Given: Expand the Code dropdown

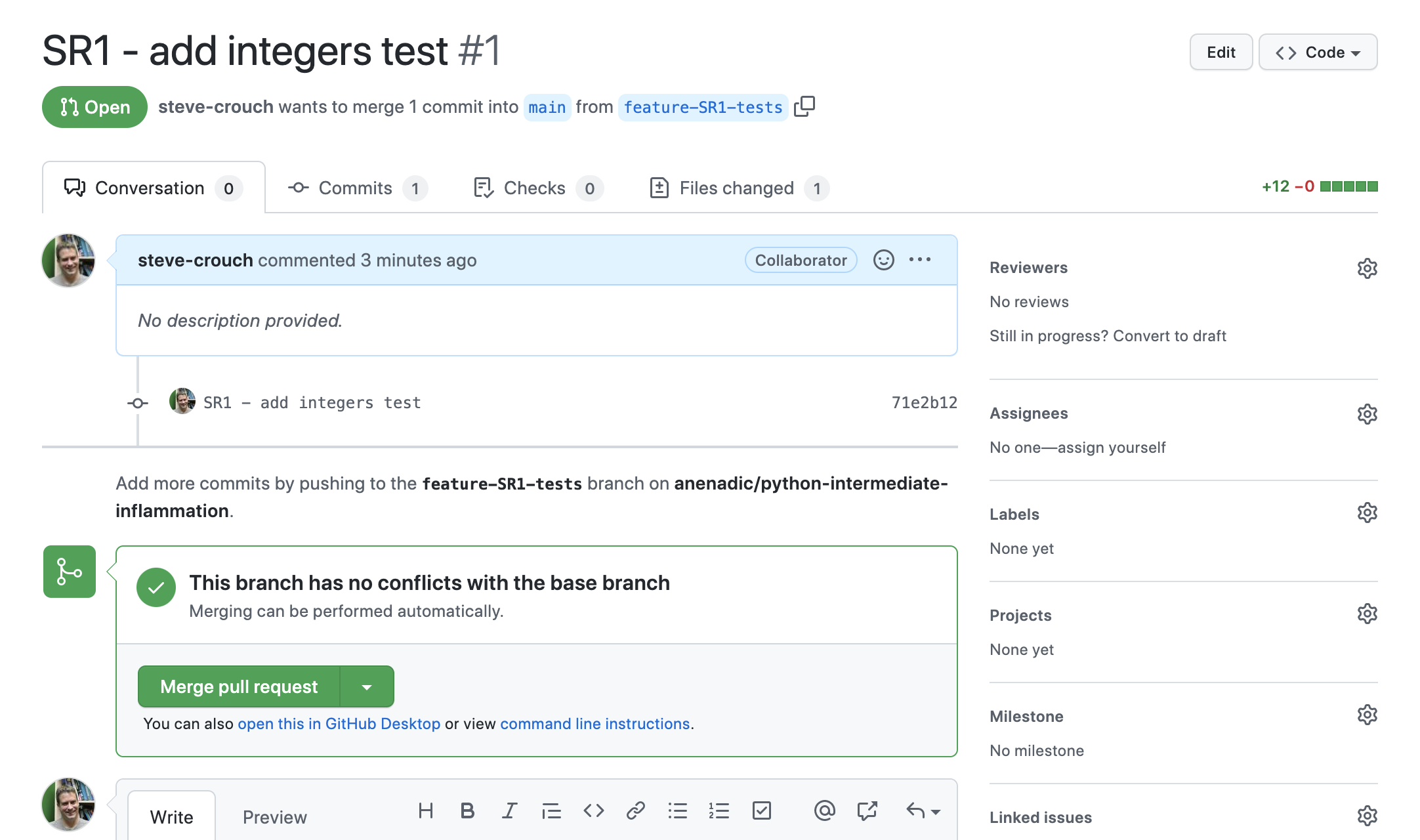Looking at the screenshot, I should pyautogui.click(x=1318, y=52).
